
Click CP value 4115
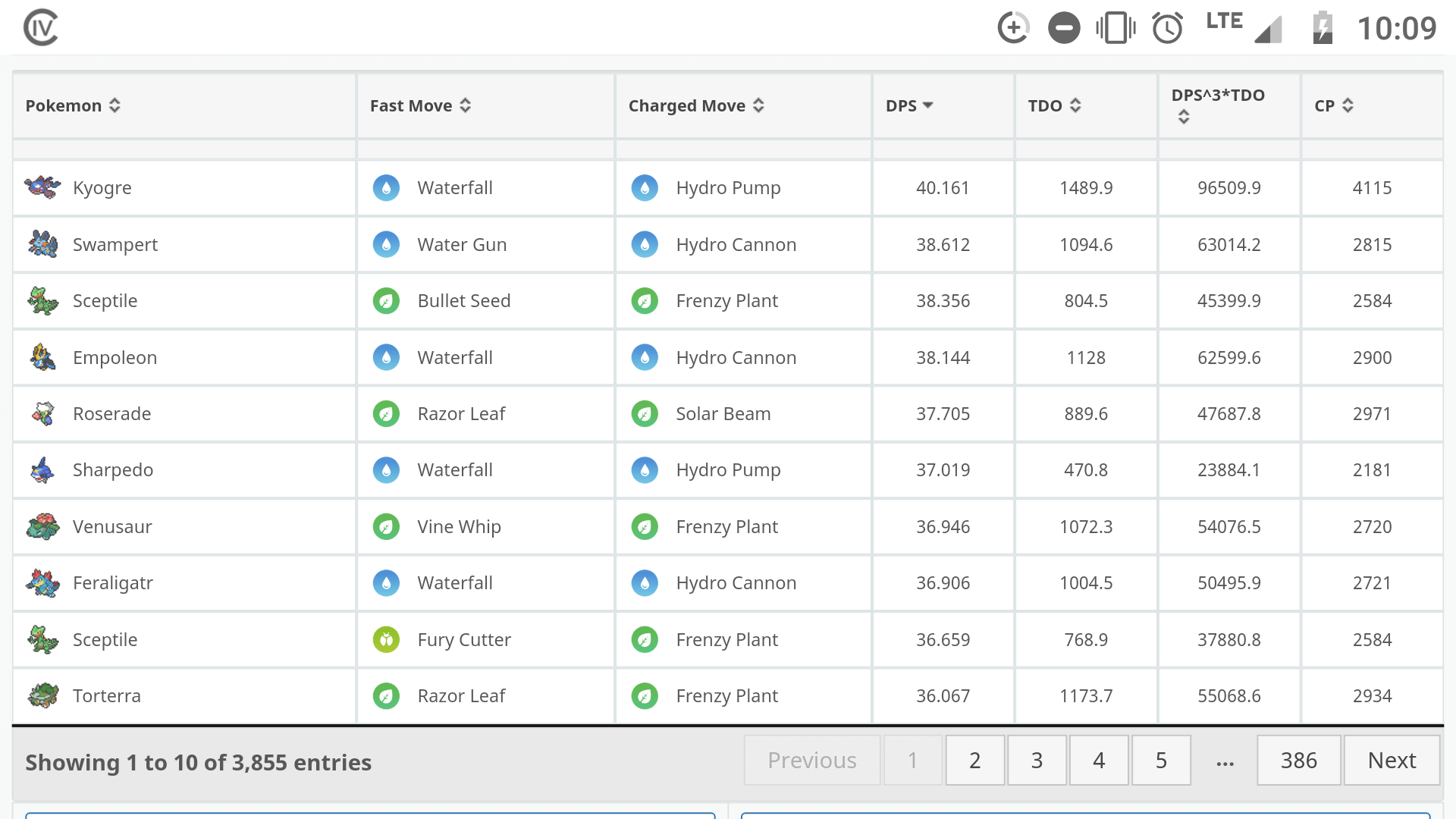(x=1372, y=187)
